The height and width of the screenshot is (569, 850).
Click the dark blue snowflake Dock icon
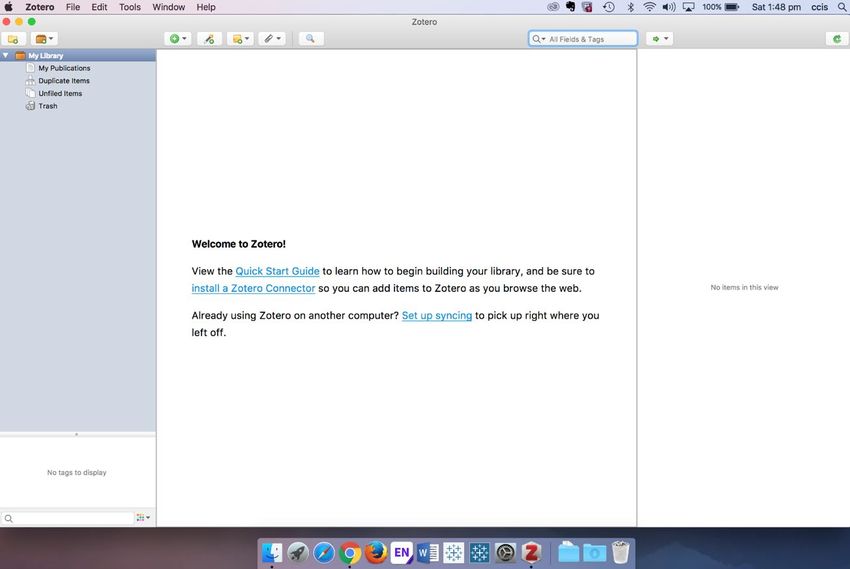click(x=479, y=553)
